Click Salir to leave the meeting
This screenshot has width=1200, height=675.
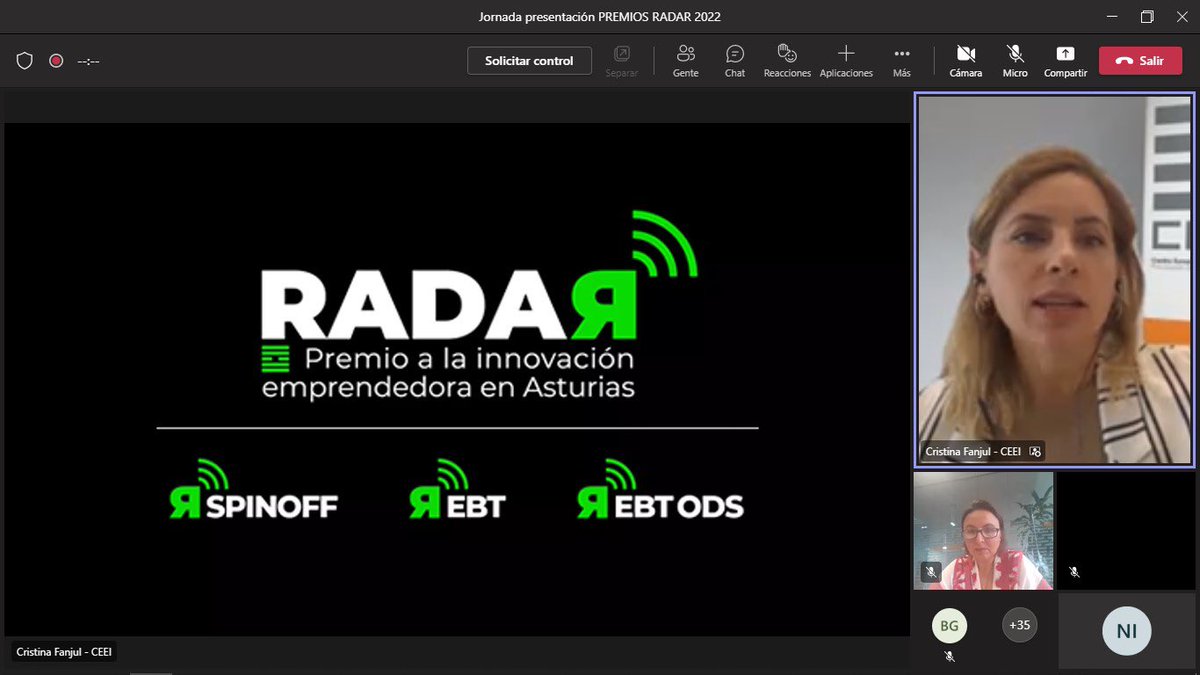click(x=1140, y=60)
